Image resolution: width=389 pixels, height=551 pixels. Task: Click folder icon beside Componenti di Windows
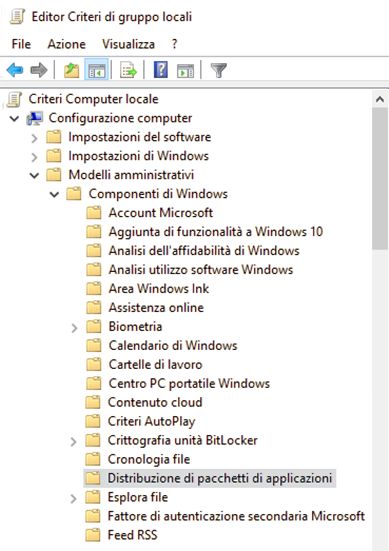pyautogui.click(x=74, y=194)
